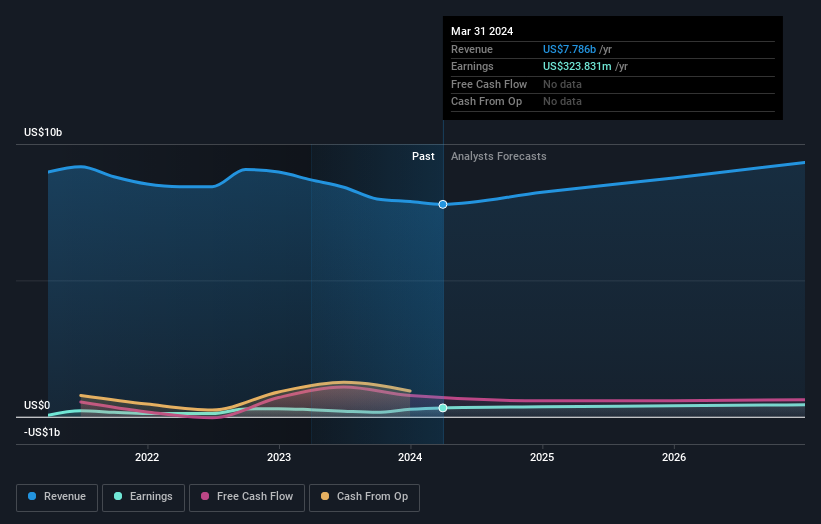Viewport: 821px width, 524px height.
Task: Click the pink Free Cash Flow legend dot
Action: point(205,496)
